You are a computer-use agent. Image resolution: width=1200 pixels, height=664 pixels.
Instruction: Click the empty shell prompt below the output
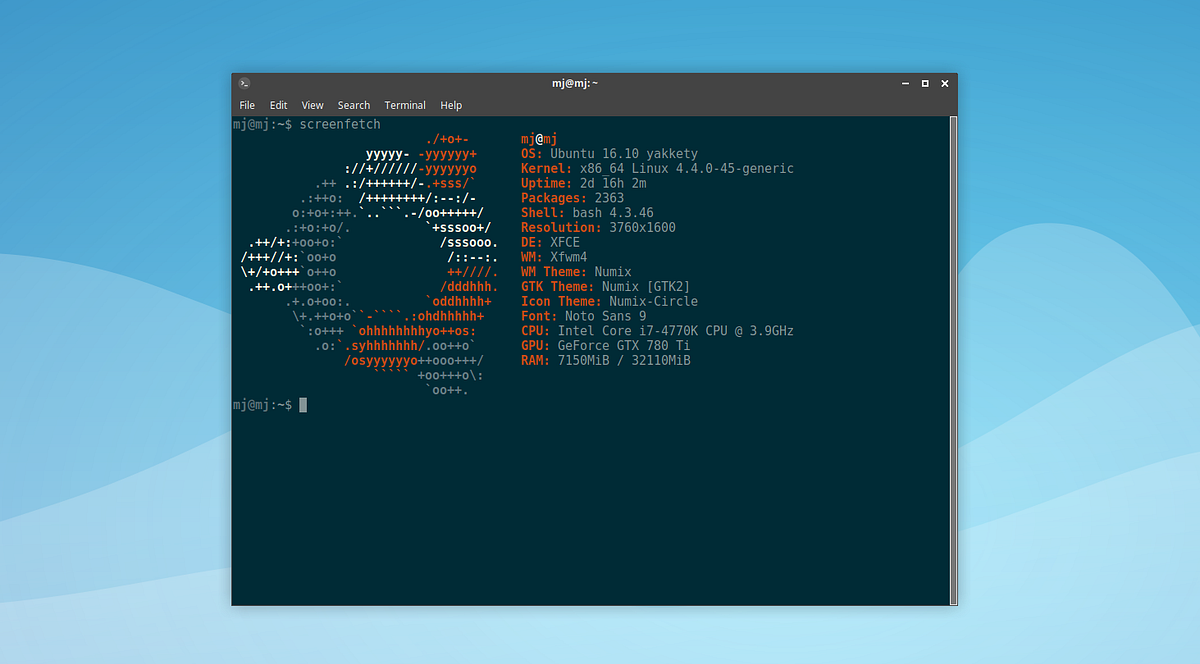tap(262, 404)
